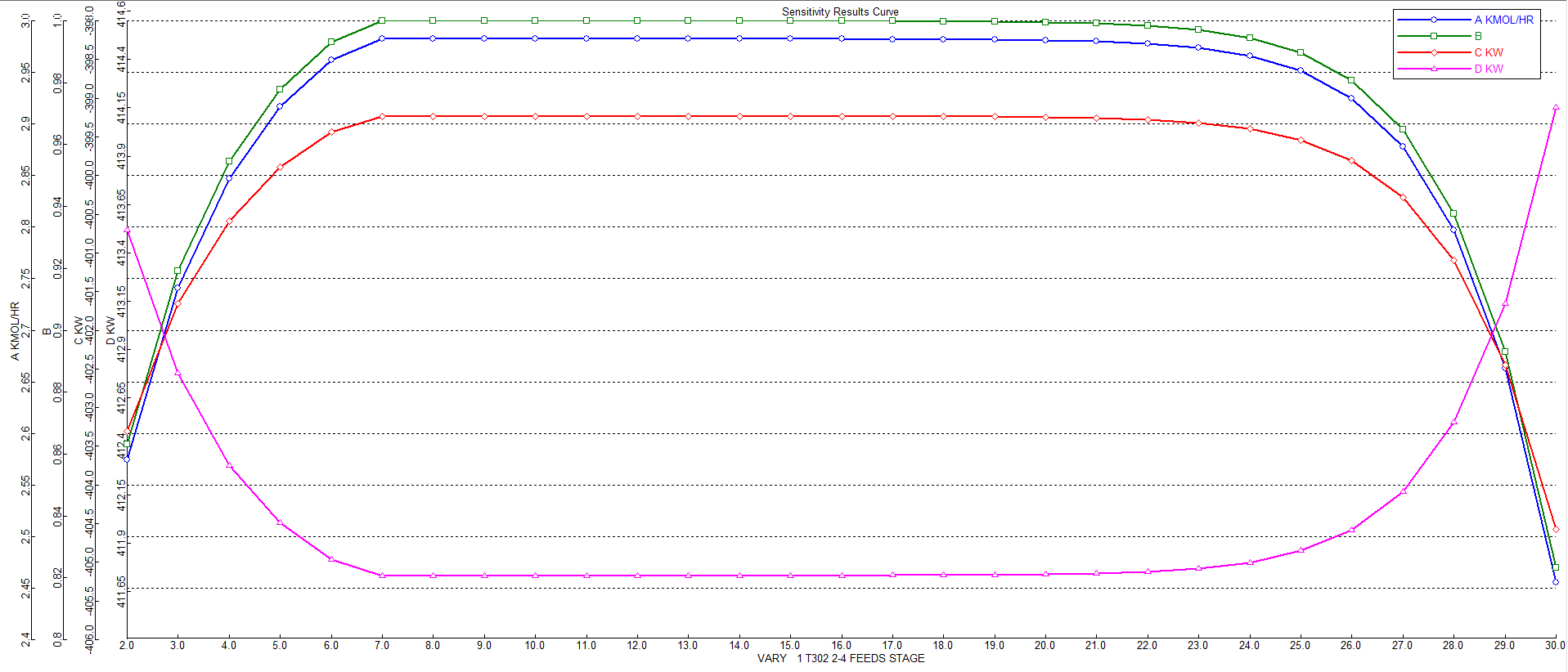Click the B axis tick value 0.86
Image resolution: width=1568 pixels, height=672 pixels.
click(x=57, y=455)
